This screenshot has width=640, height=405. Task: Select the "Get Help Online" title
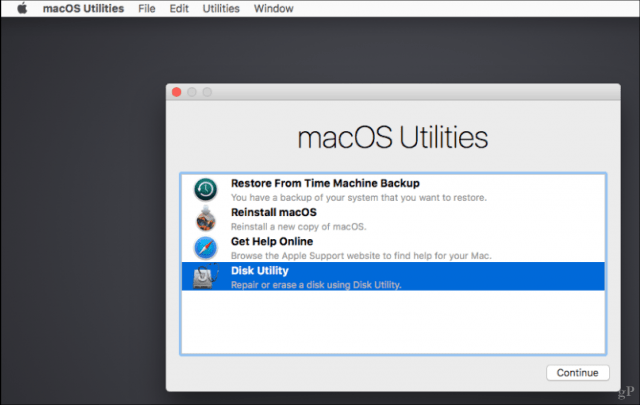[x=272, y=241]
